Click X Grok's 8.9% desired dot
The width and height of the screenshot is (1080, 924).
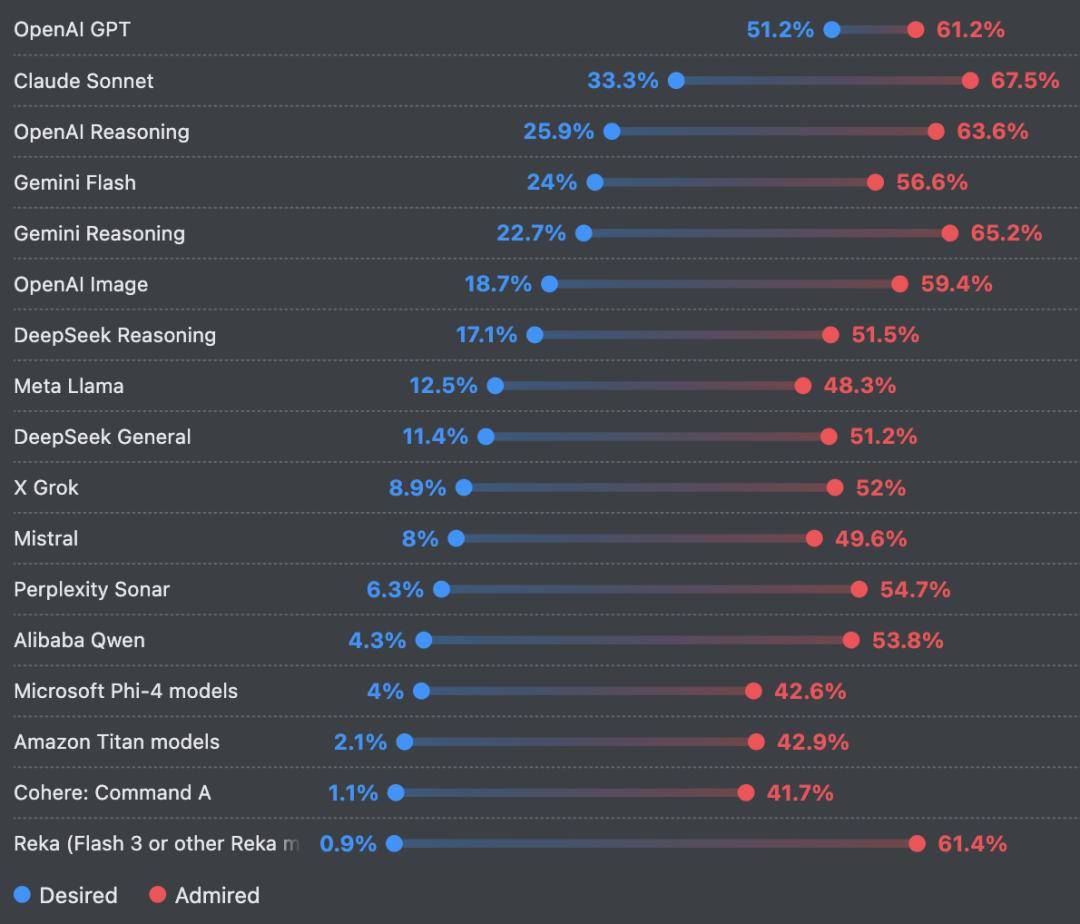(464, 488)
